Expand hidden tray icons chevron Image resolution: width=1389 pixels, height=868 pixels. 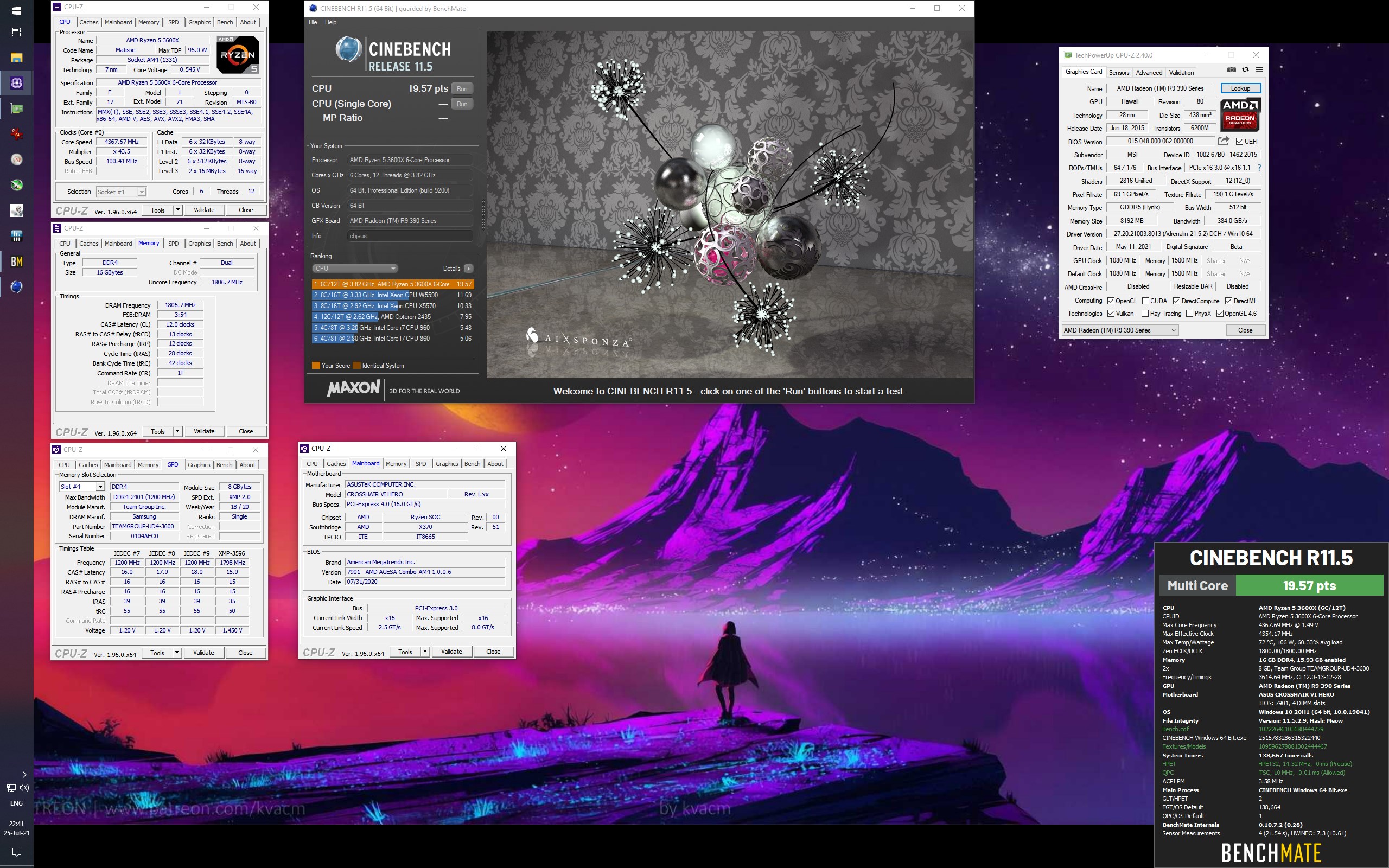pyautogui.click(x=23, y=775)
